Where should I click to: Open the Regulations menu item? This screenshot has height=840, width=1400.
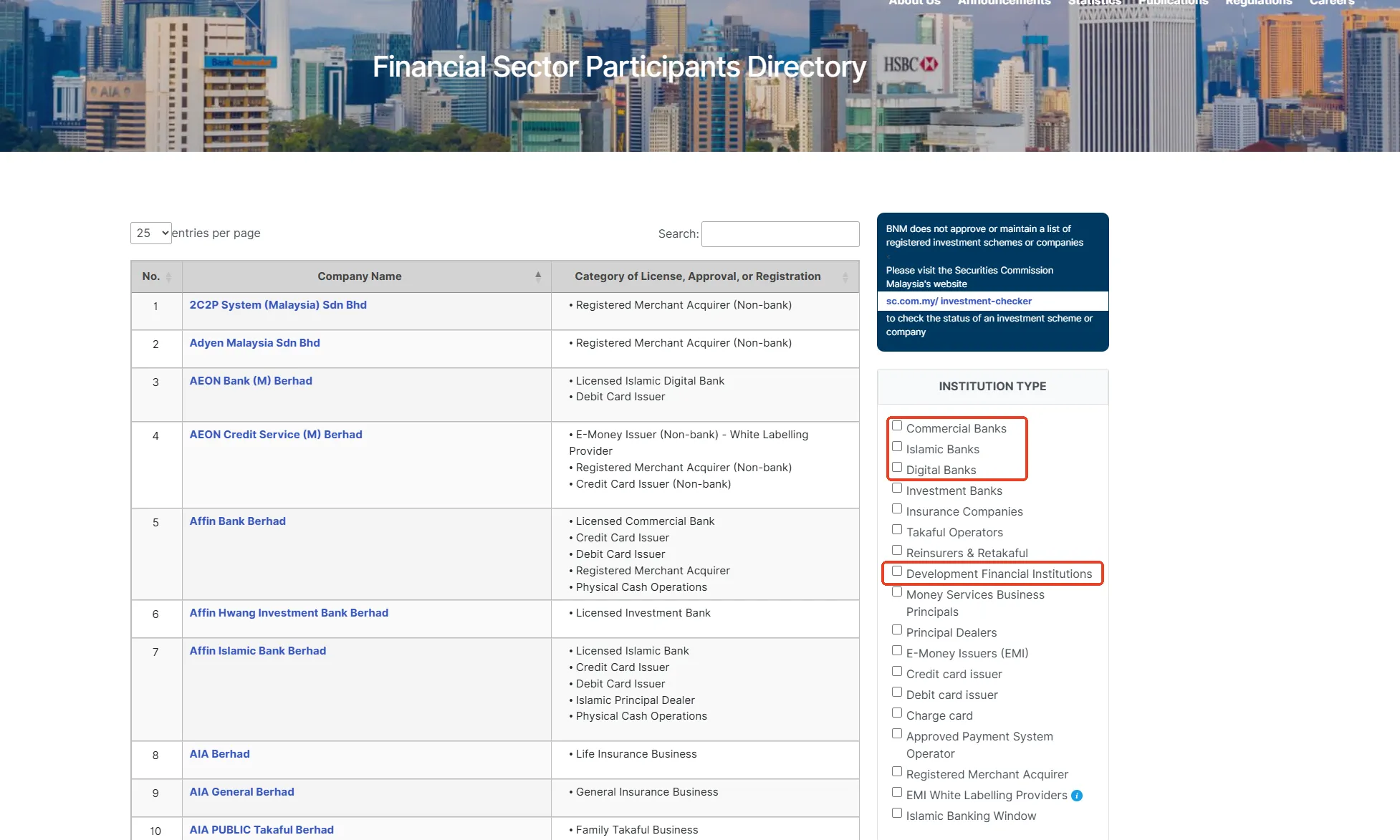pos(1258,3)
